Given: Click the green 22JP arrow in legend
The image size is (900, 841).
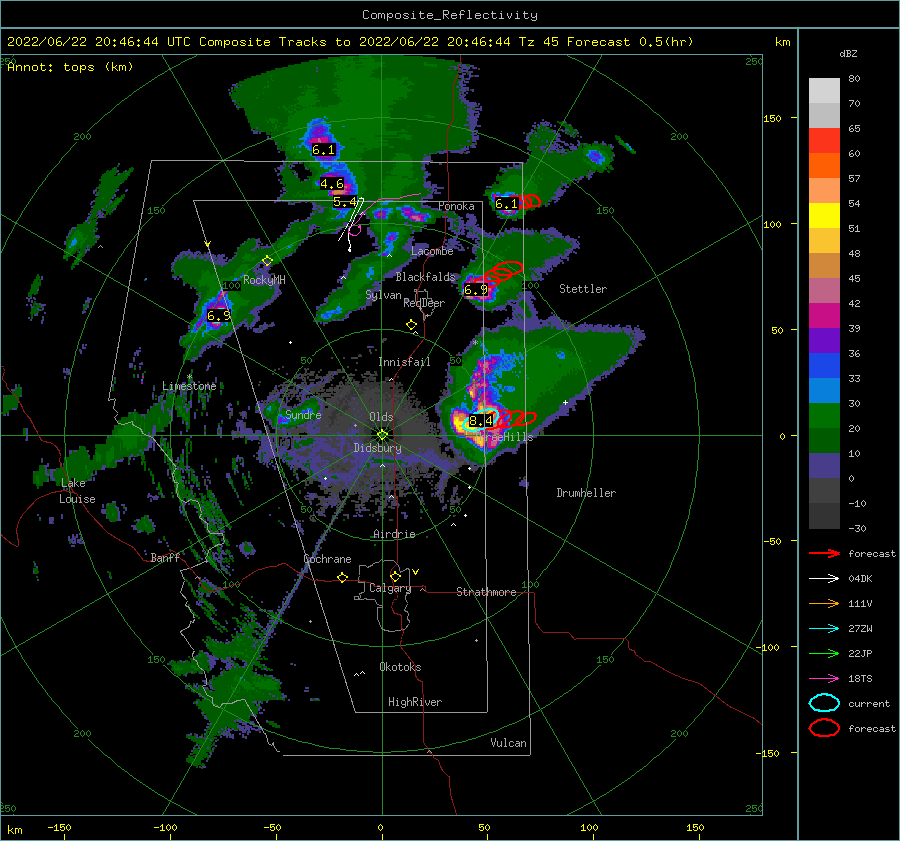Looking at the screenshot, I should (x=824, y=653).
